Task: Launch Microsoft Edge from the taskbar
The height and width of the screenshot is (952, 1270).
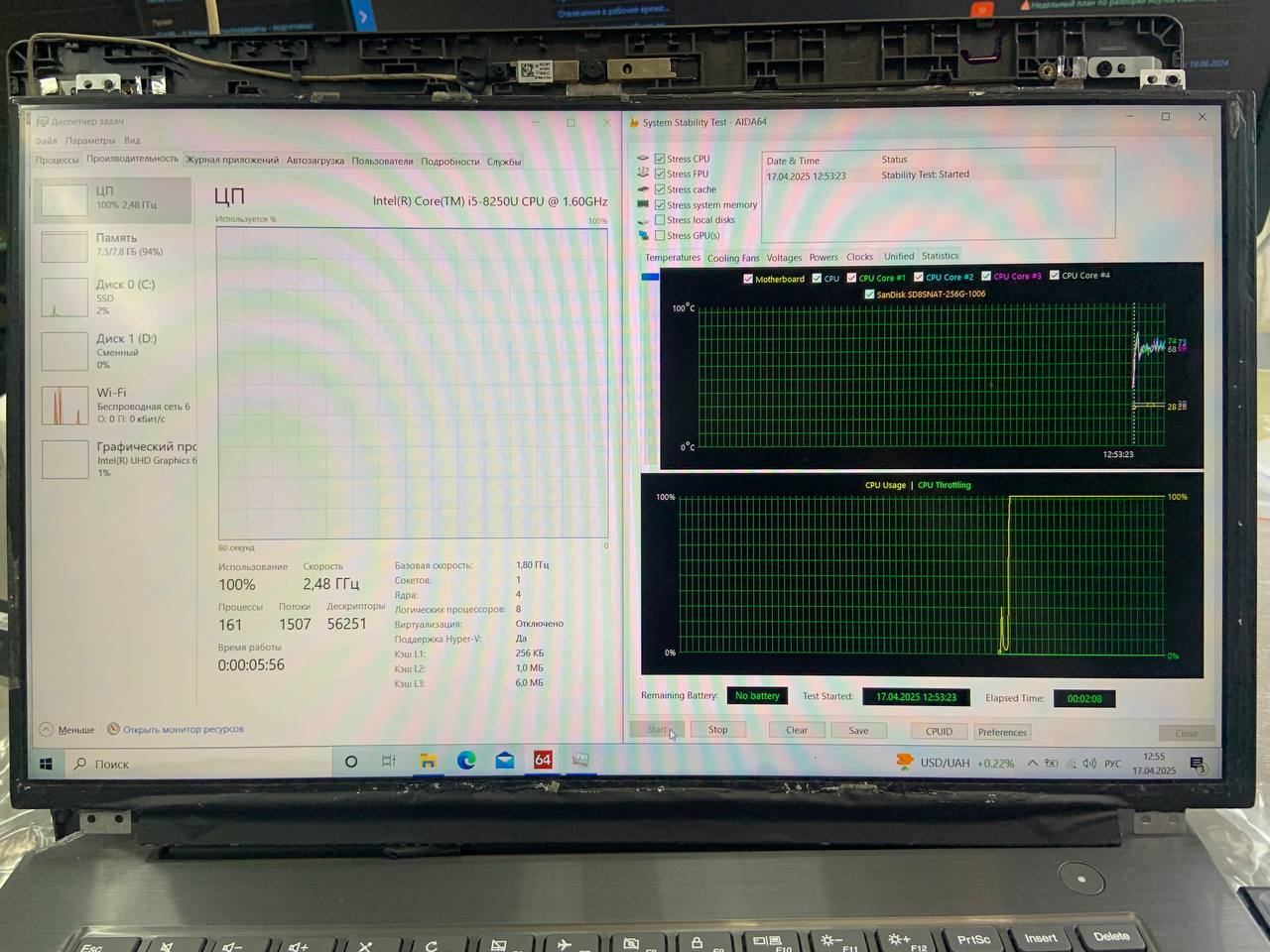Action: (466, 761)
